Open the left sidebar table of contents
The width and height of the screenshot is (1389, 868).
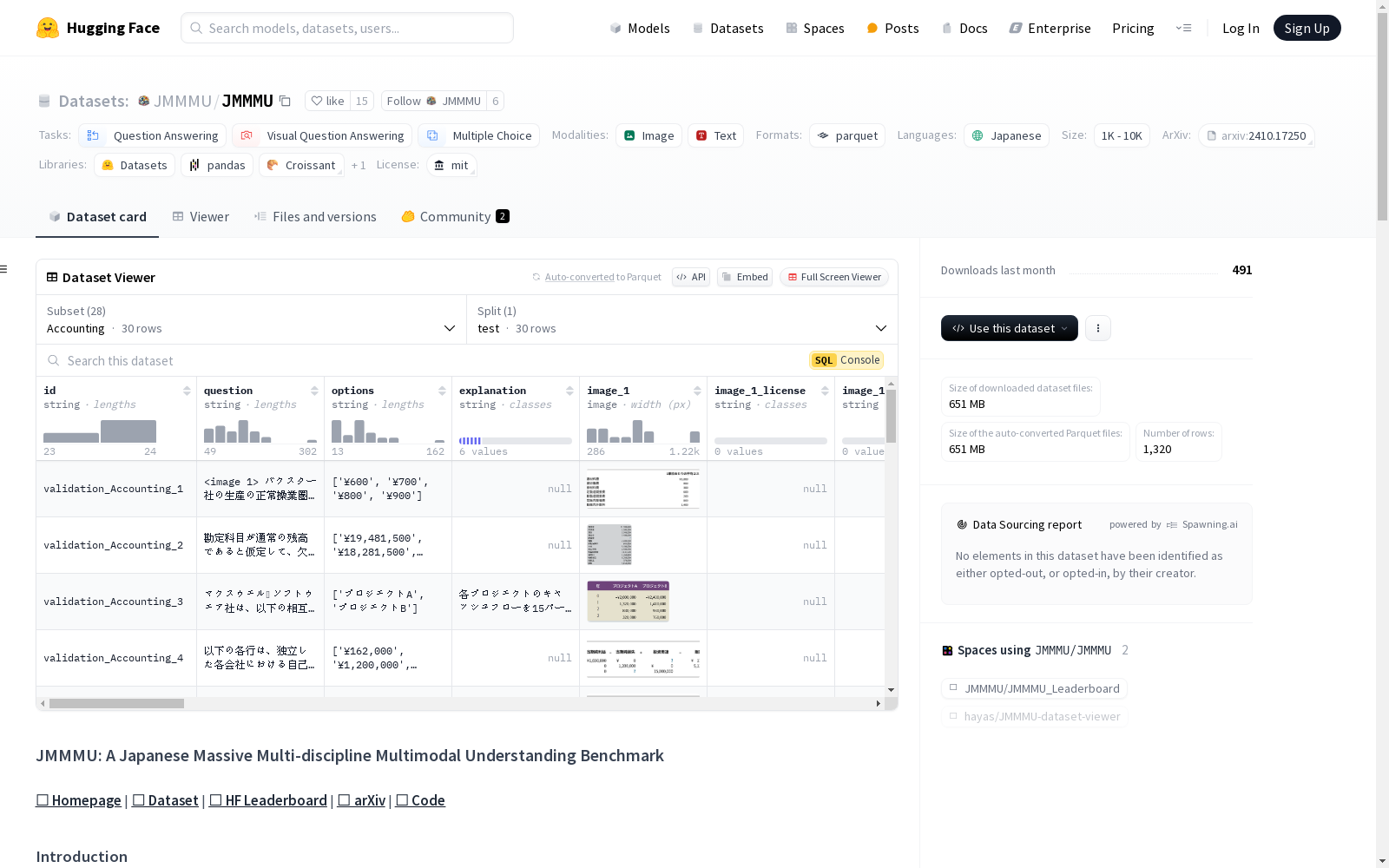coord(4,269)
